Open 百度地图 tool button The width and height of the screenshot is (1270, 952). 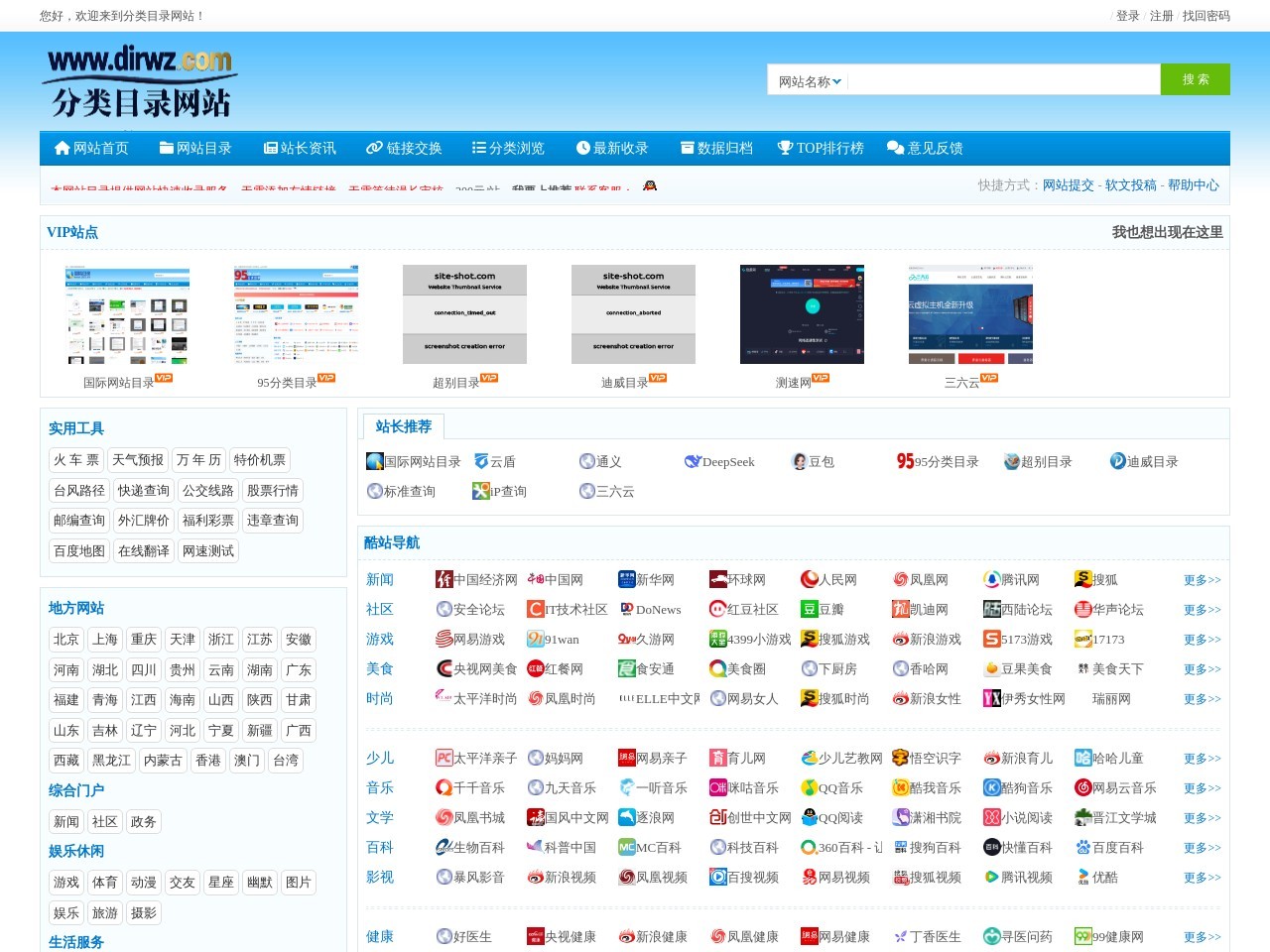[79, 551]
